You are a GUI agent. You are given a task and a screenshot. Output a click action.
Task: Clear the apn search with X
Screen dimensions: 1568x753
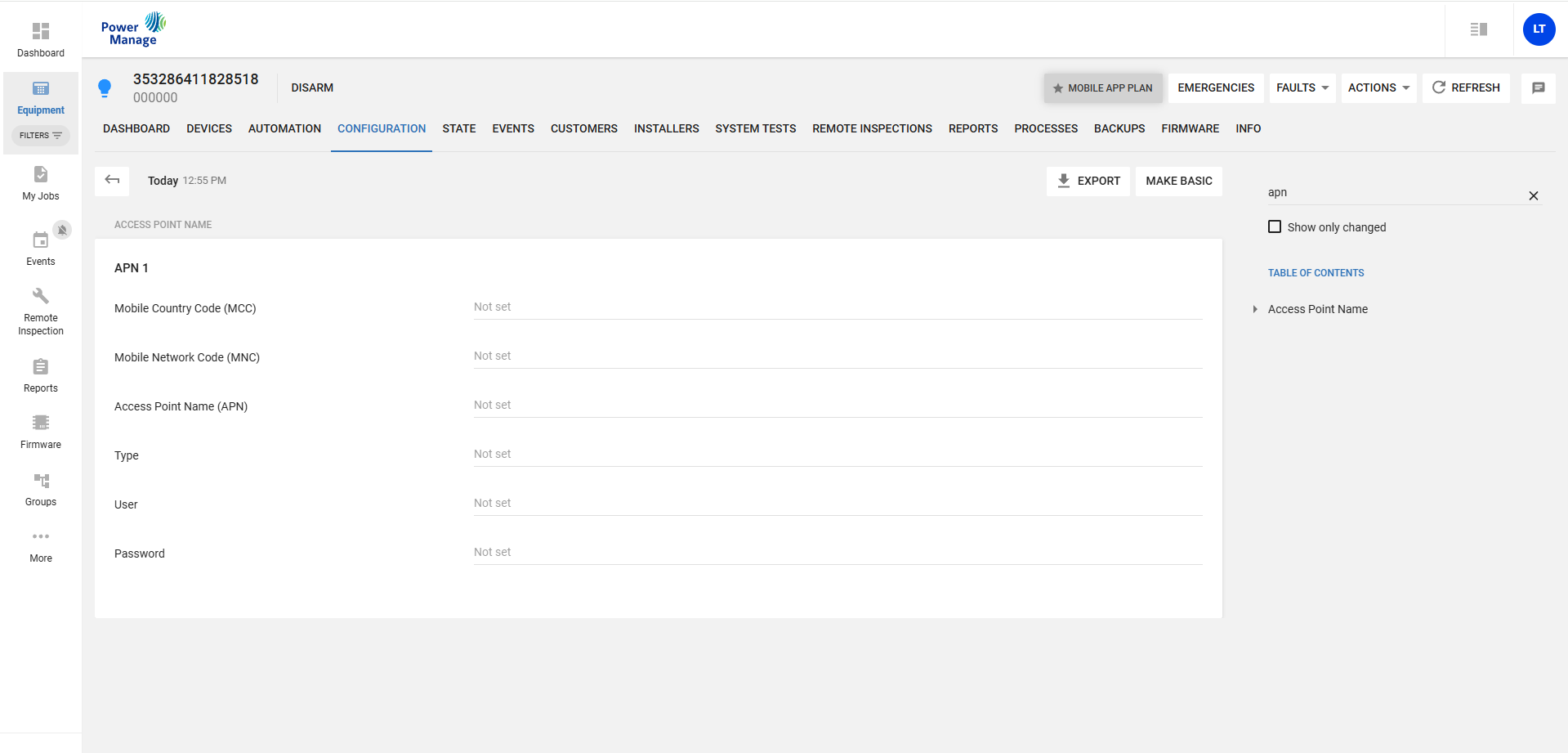point(1533,196)
